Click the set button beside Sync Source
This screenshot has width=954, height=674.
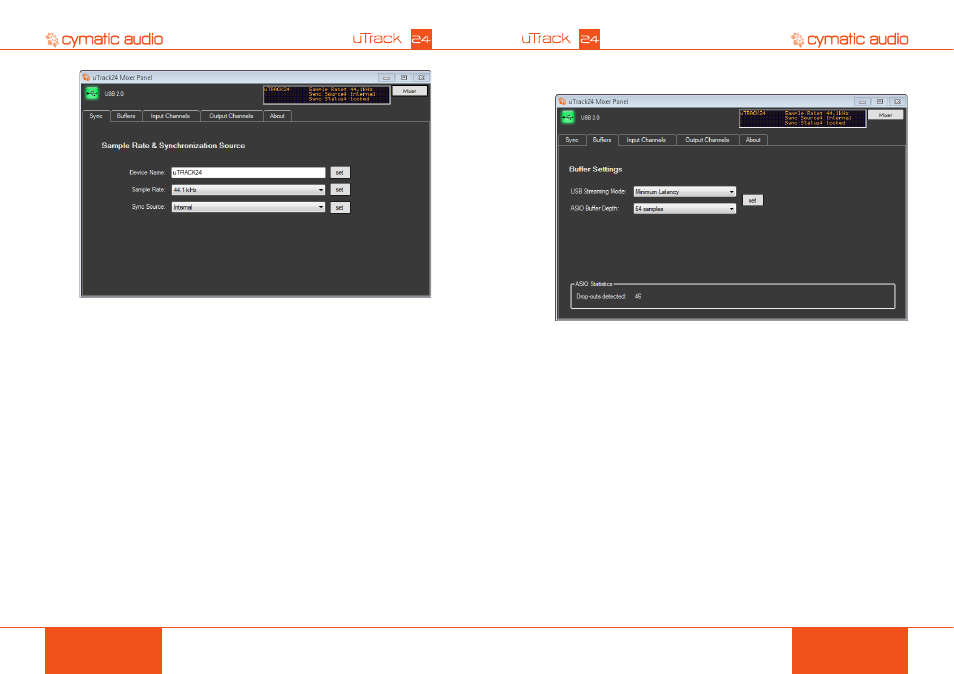339,208
